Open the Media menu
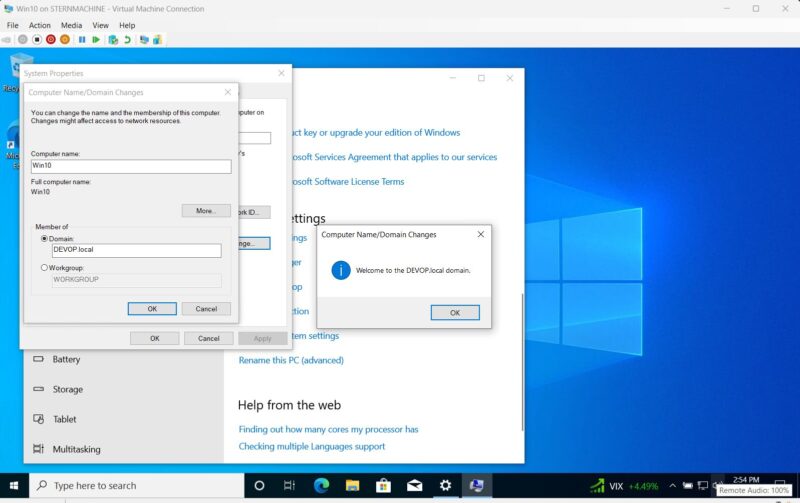 [x=71, y=25]
